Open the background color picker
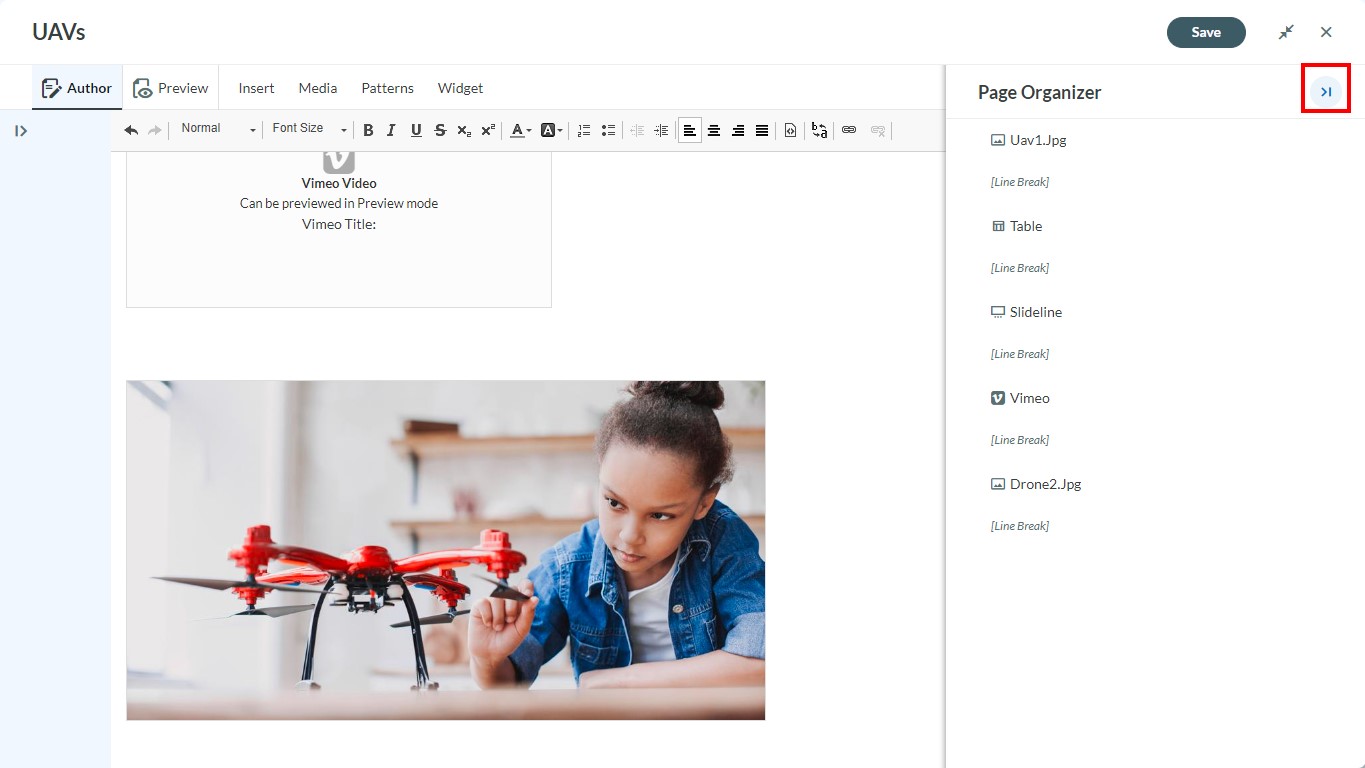Screen dimensions: 1365x768 tap(551, 130)
